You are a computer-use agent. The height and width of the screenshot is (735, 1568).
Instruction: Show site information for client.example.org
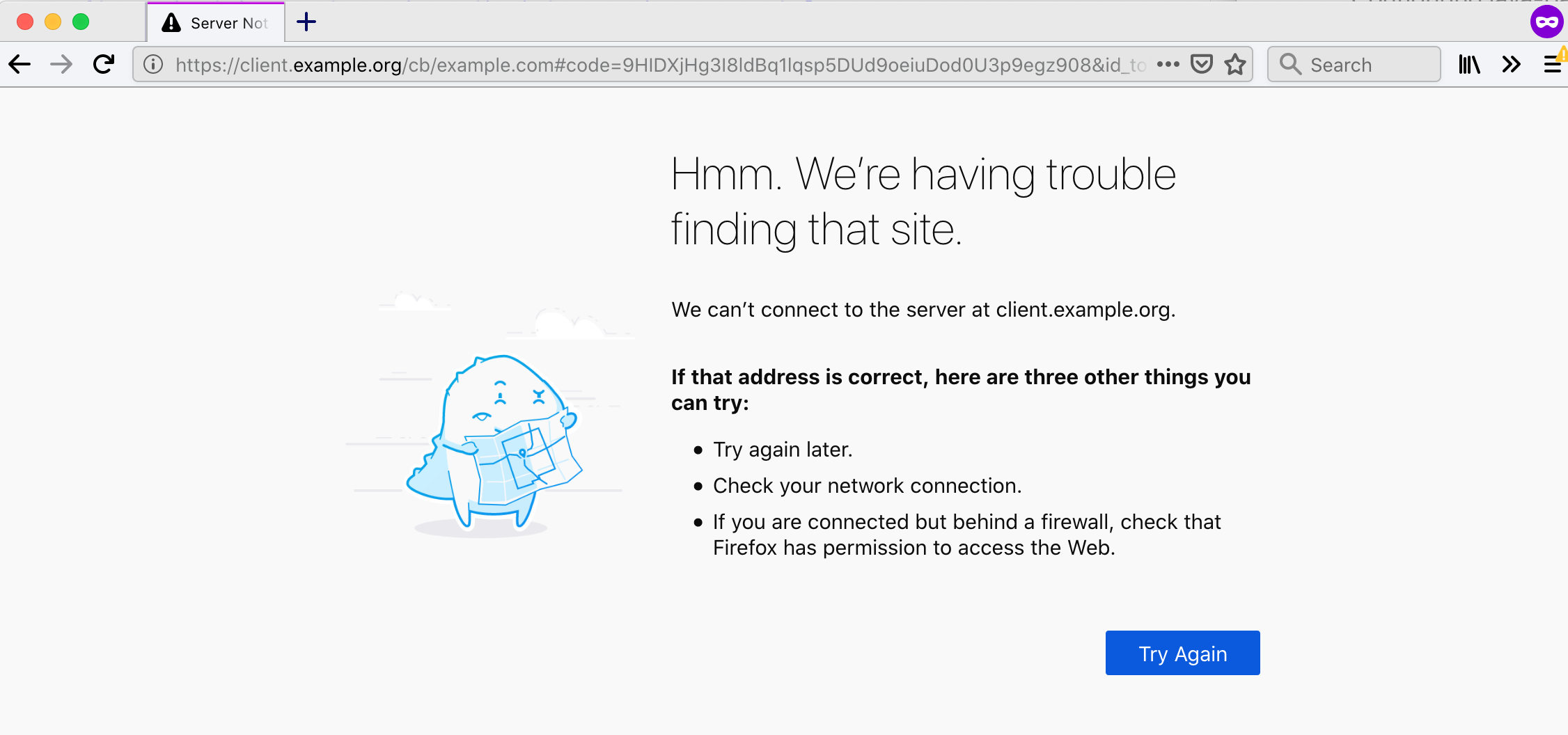click(x=153, y=65)
